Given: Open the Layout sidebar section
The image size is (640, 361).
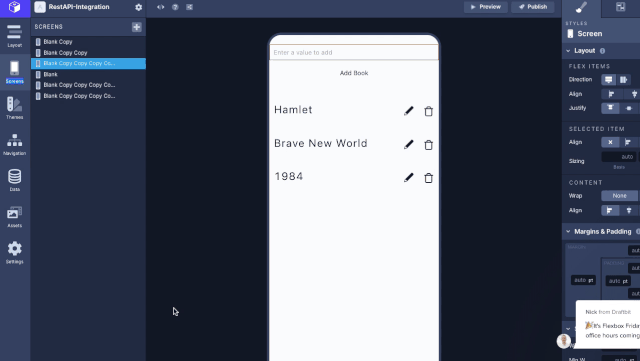Looking at the screenshot, I should pos(15,36).
